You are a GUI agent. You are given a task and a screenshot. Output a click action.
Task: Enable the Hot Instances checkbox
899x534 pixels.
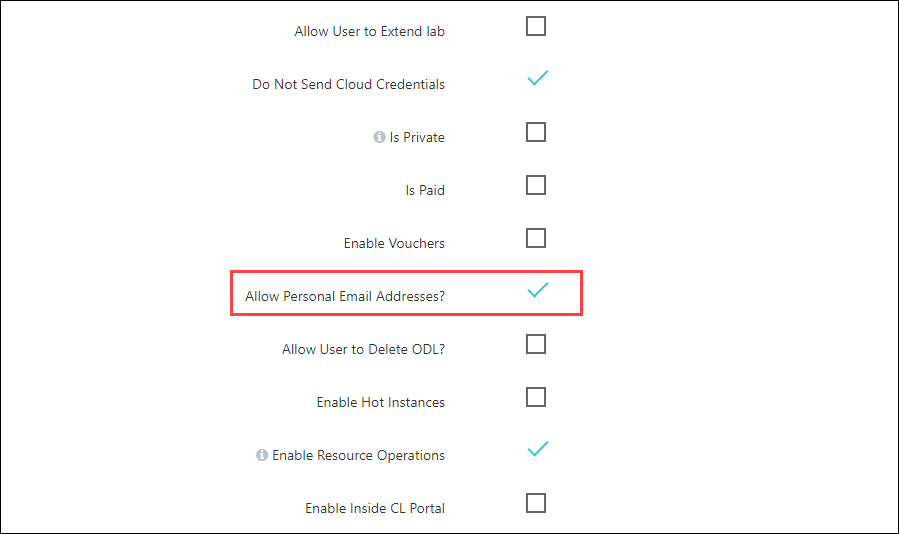536,397
